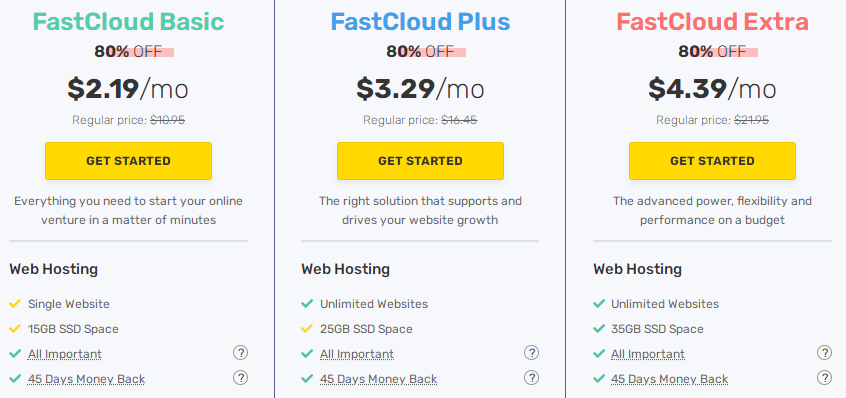The height and width of the screenshot is (398, 846).
Task: Open help icon for Basic All Important
Action: click(x=241, y=353)
